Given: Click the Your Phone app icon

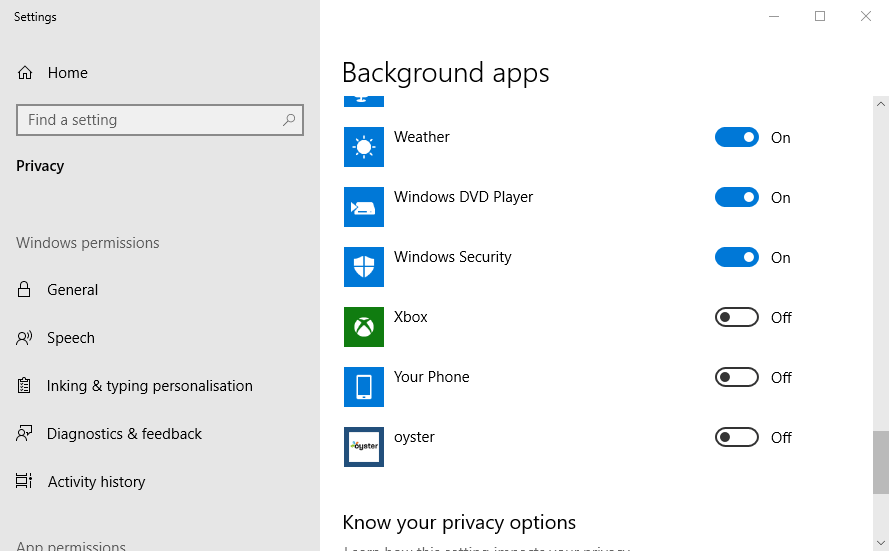Looking at the screenshot, I should point(364,387).
